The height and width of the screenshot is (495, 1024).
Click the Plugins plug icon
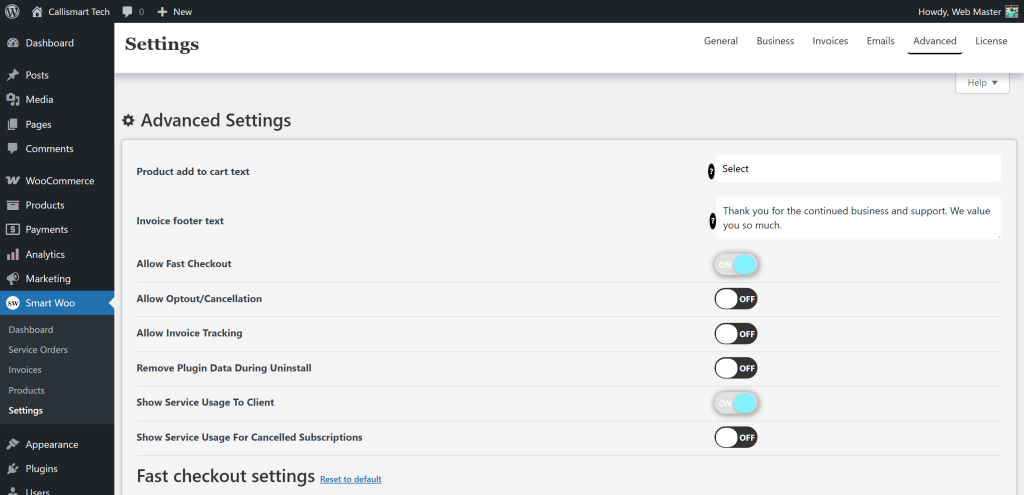[x=12, y=469]
